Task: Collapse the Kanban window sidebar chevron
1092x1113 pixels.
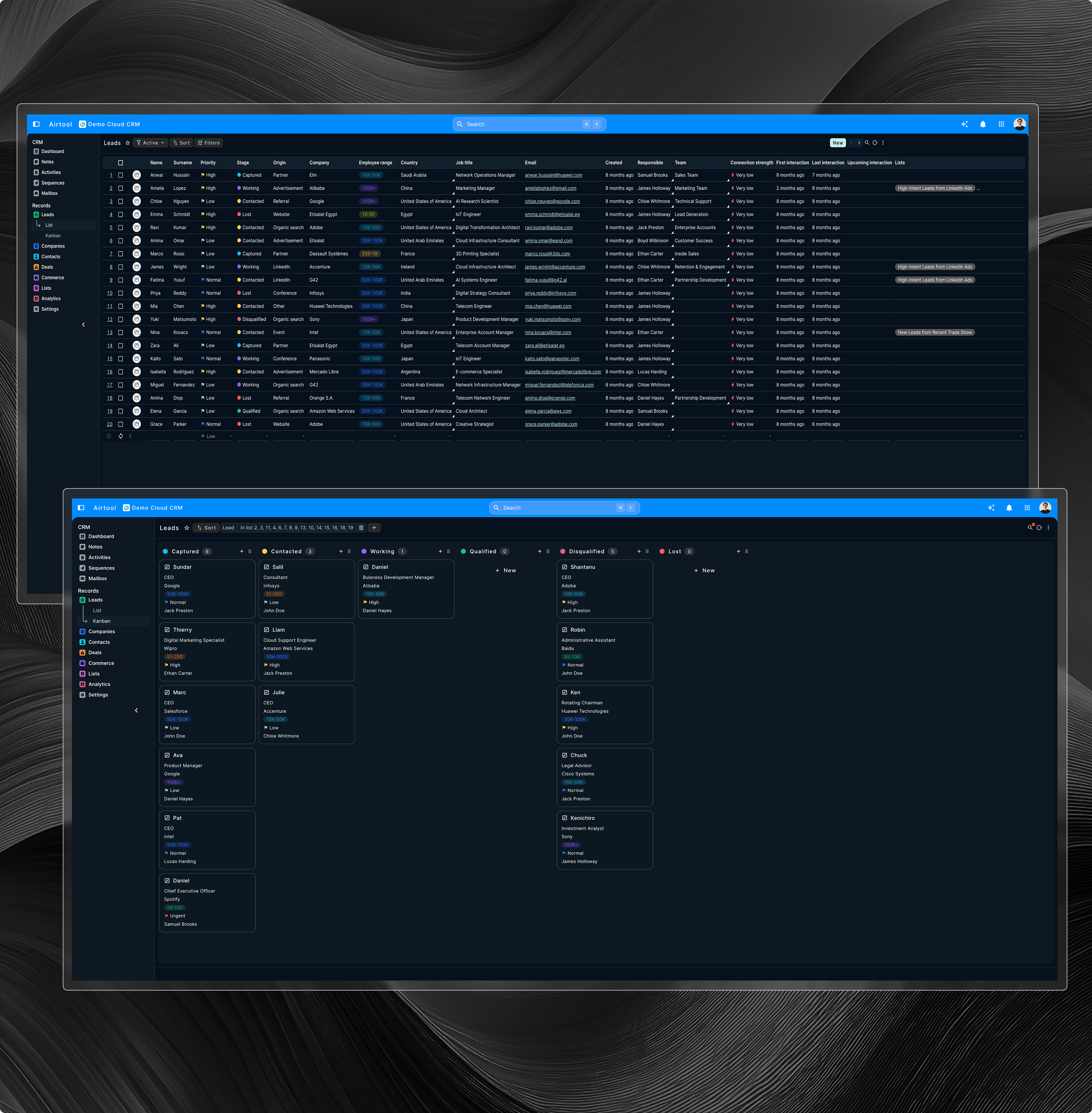Action: [x=136, y=710]
